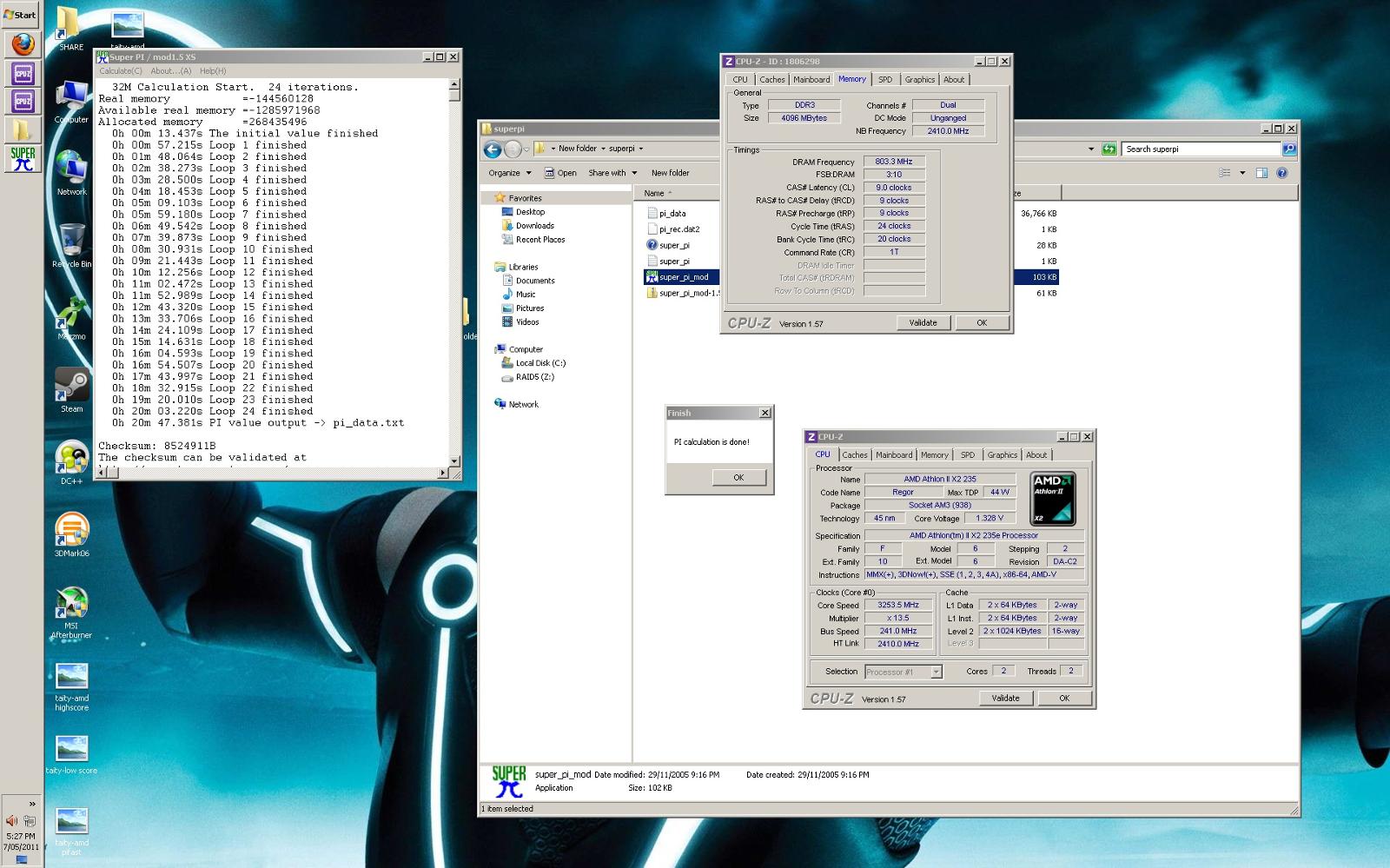Open Memory tab in lower CPU-Z window
This screenshot has width=1390, height=868.
pos(934,454)
